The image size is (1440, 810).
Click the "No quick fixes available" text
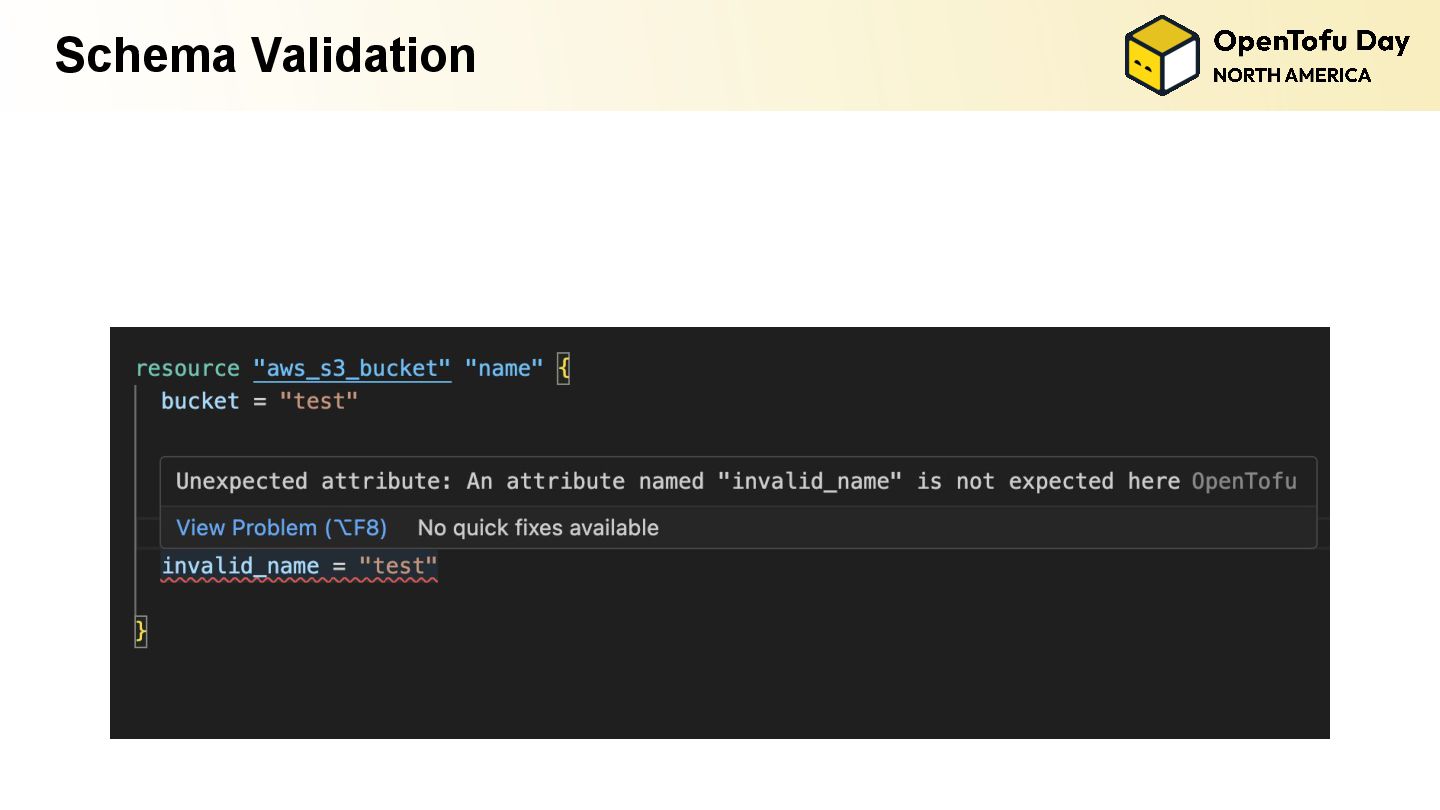point(538,528)
